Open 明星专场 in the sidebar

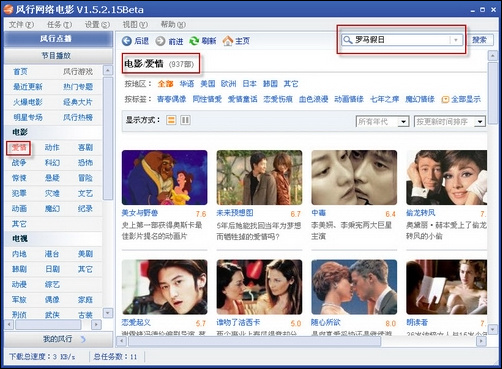coord(28,117)
